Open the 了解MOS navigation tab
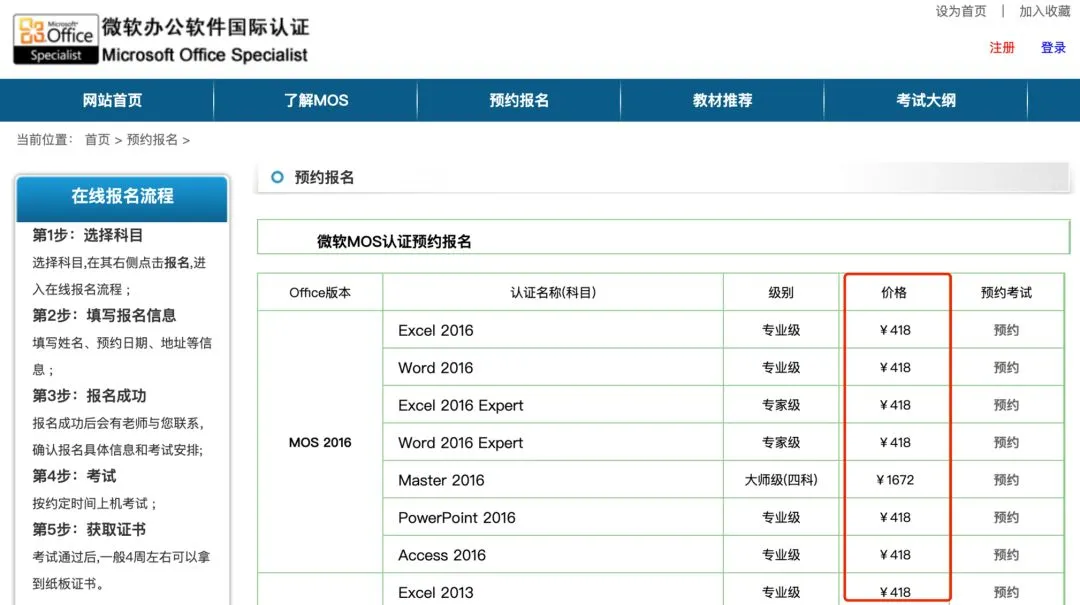This screenshot has height=605, width=1080. pos(316,101)
